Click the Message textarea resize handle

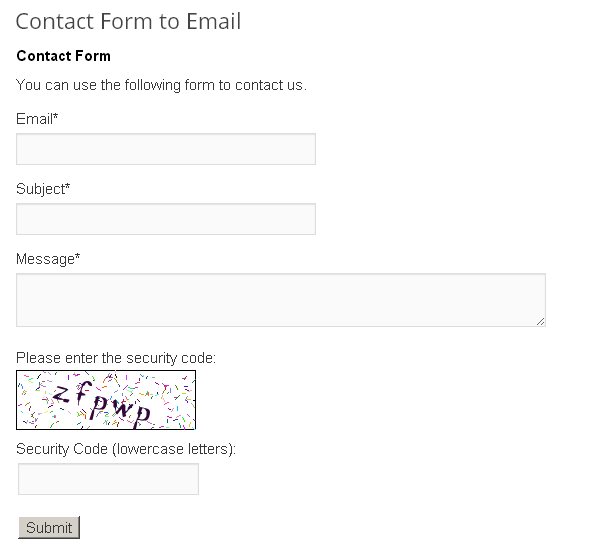(x=540, y=321)
